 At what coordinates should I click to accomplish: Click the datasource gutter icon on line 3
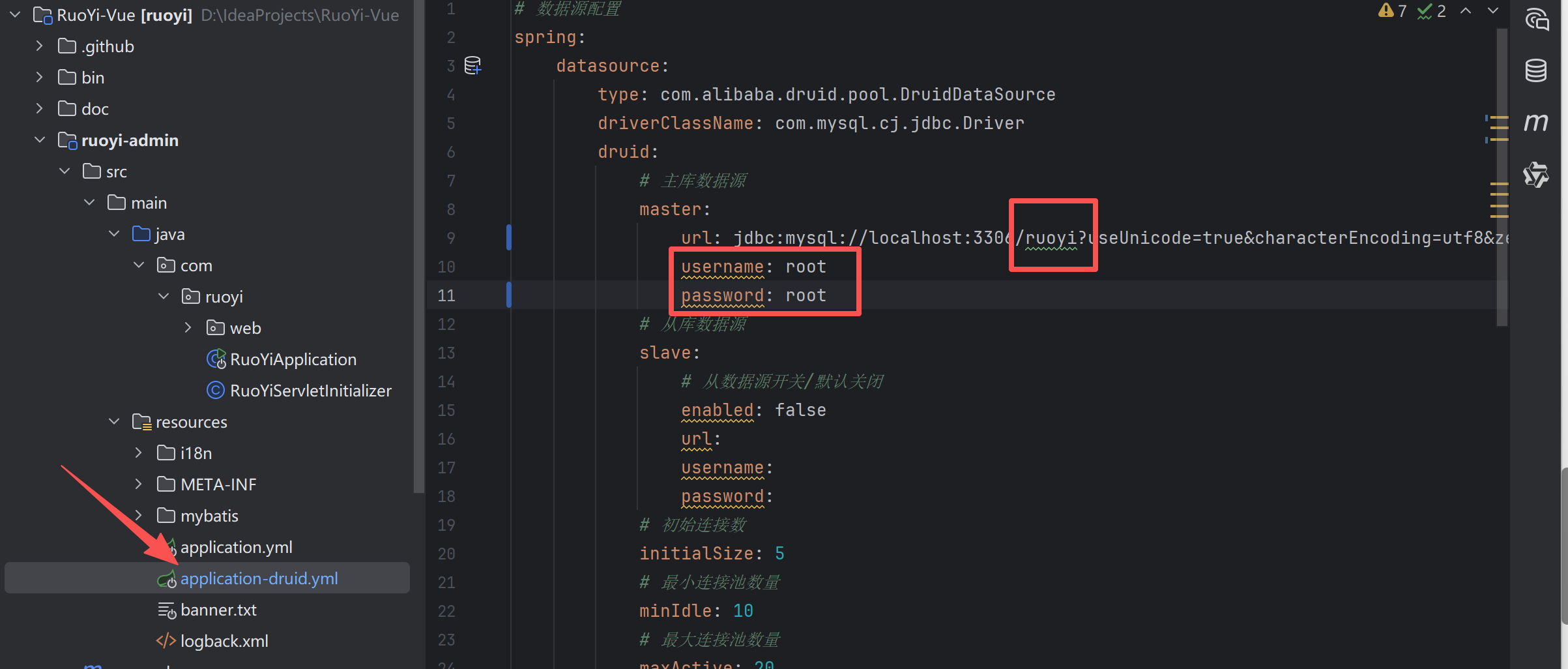(472, 65)
